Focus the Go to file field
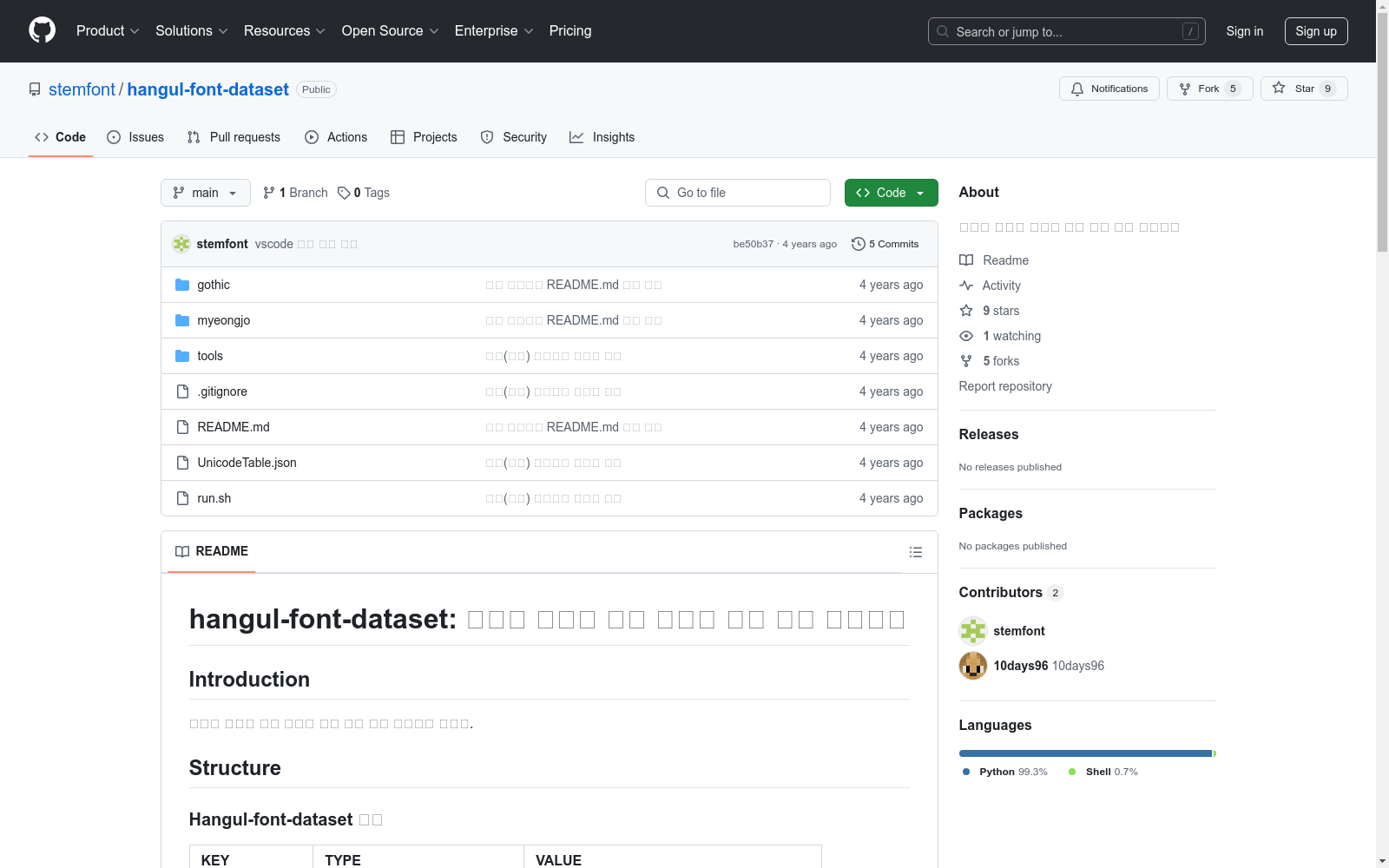 coord(738,193)
